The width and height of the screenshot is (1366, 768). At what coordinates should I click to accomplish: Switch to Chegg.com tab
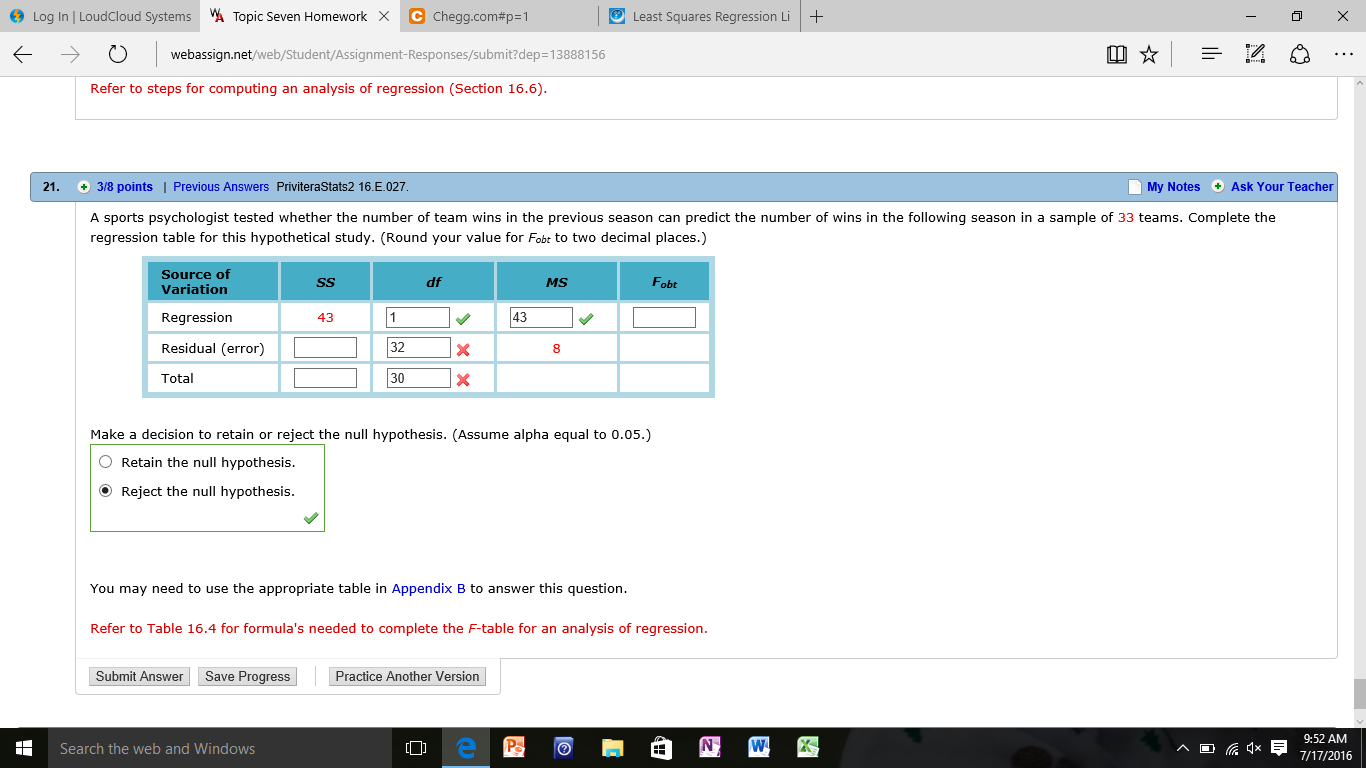coord(498,16)
